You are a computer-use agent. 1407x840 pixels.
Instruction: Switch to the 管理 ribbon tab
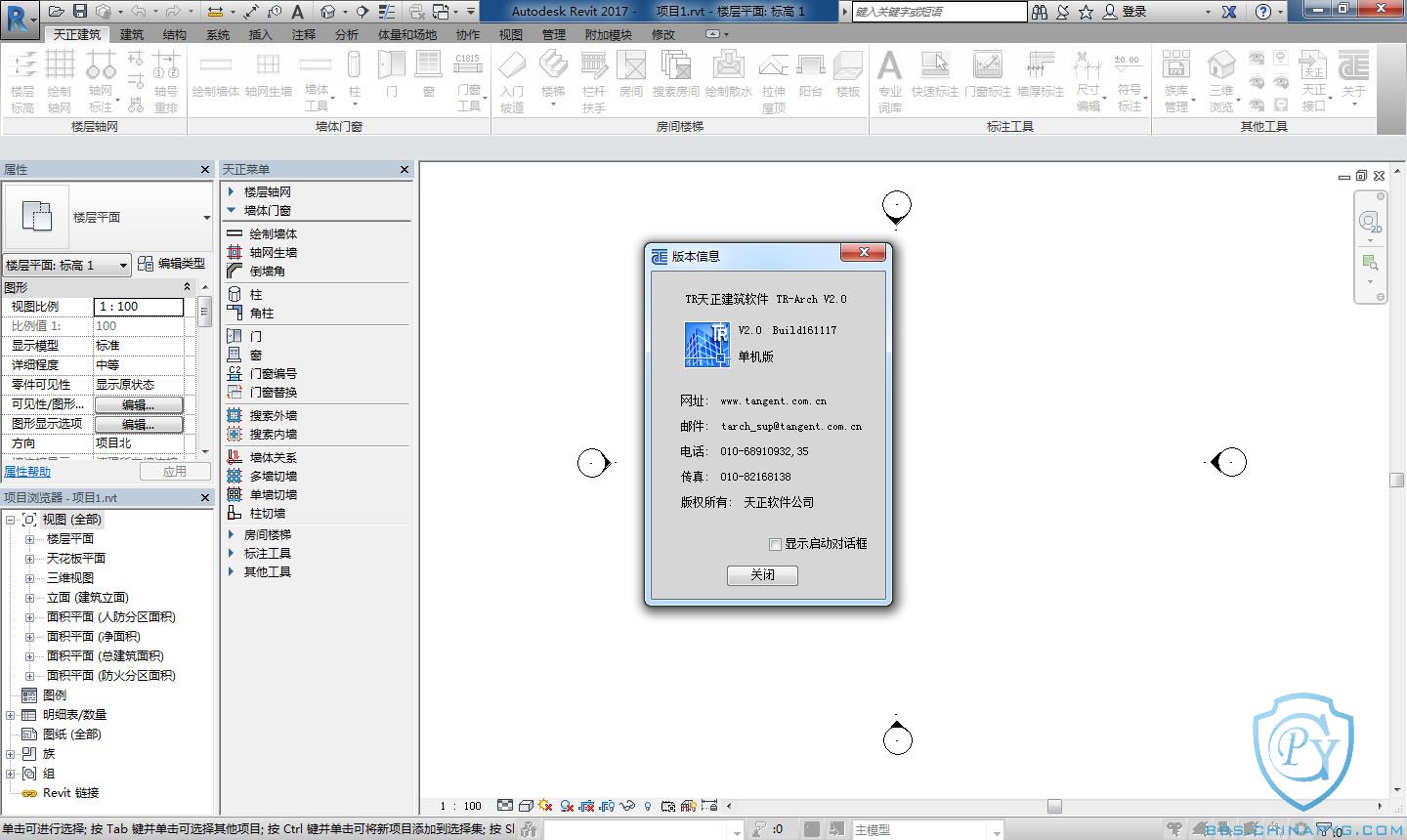pos(553,34)
